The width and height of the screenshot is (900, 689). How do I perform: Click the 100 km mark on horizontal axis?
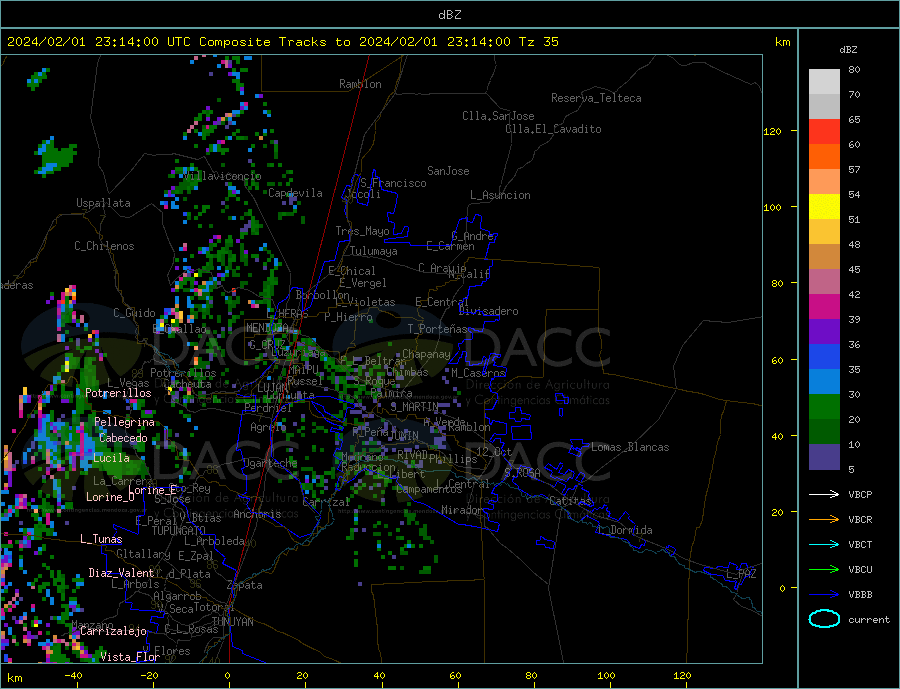point(606,676)
